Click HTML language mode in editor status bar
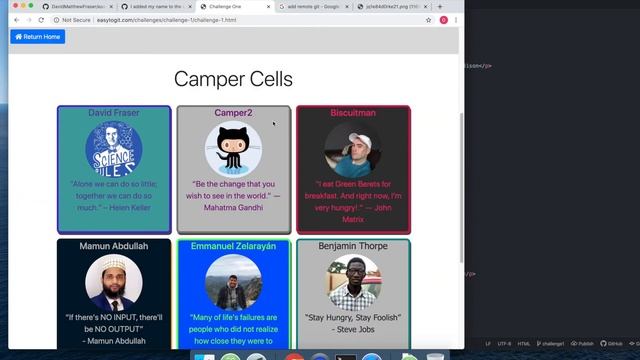The height and width of the screenshot is (360, 640). (524, 344)
